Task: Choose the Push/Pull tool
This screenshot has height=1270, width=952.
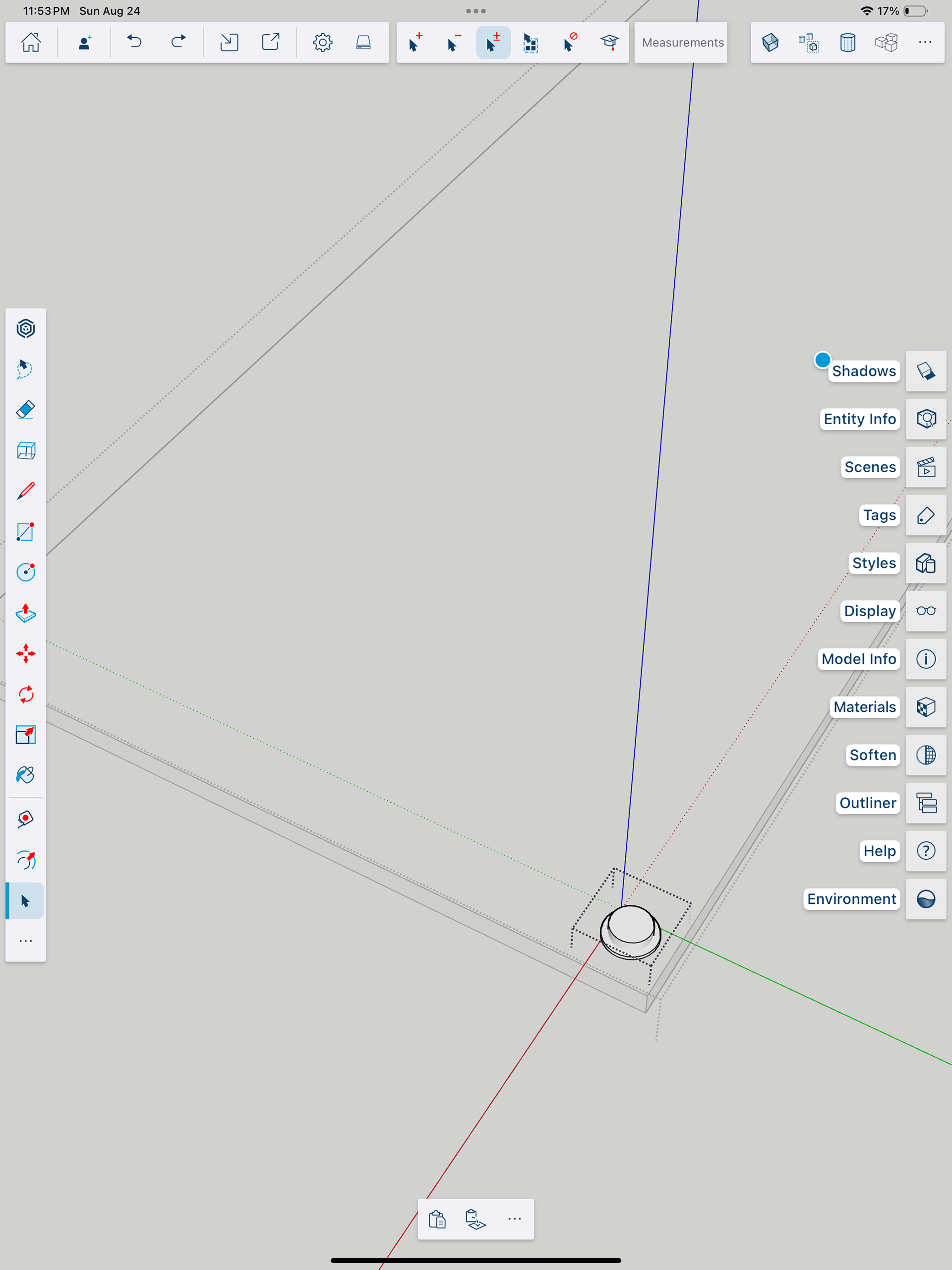Action: click(26, 613)
